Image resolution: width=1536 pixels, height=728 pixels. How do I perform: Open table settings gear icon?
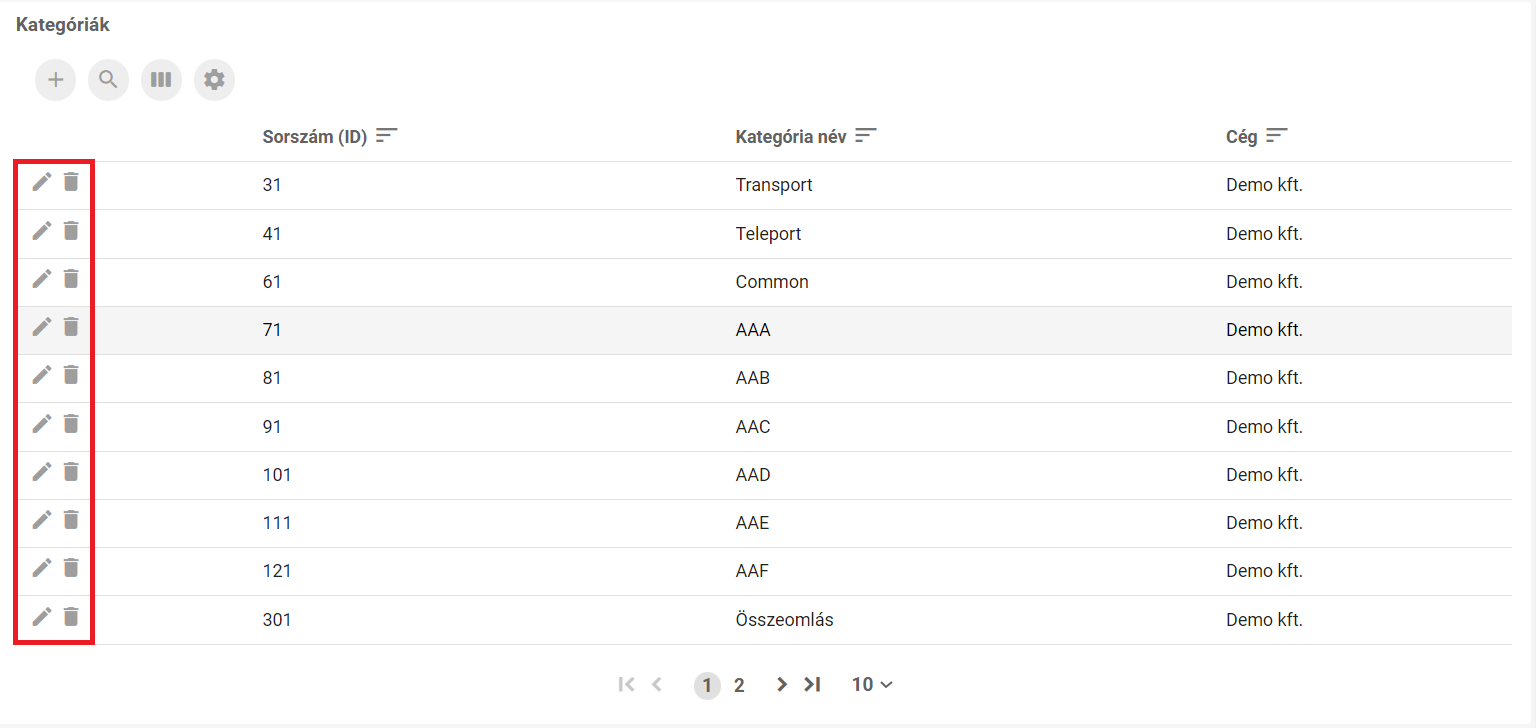(x=214, y=80)
